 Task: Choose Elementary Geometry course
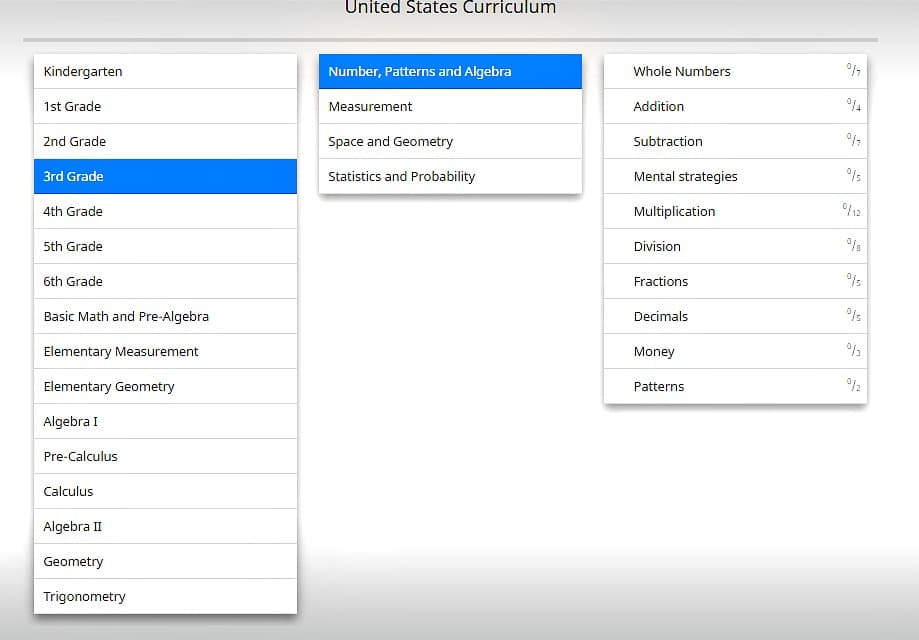(165, 386)
